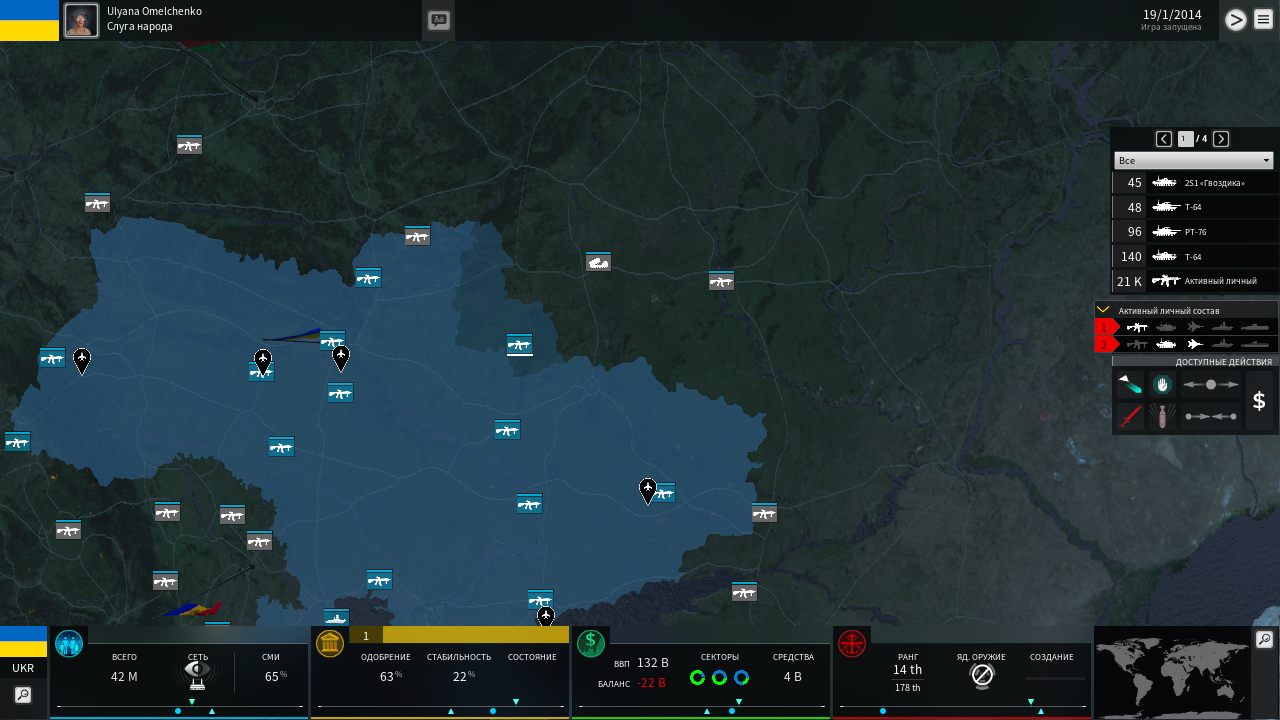
Task: Open the 'Все' unit filter dropdown
Action: point(1193,160)
